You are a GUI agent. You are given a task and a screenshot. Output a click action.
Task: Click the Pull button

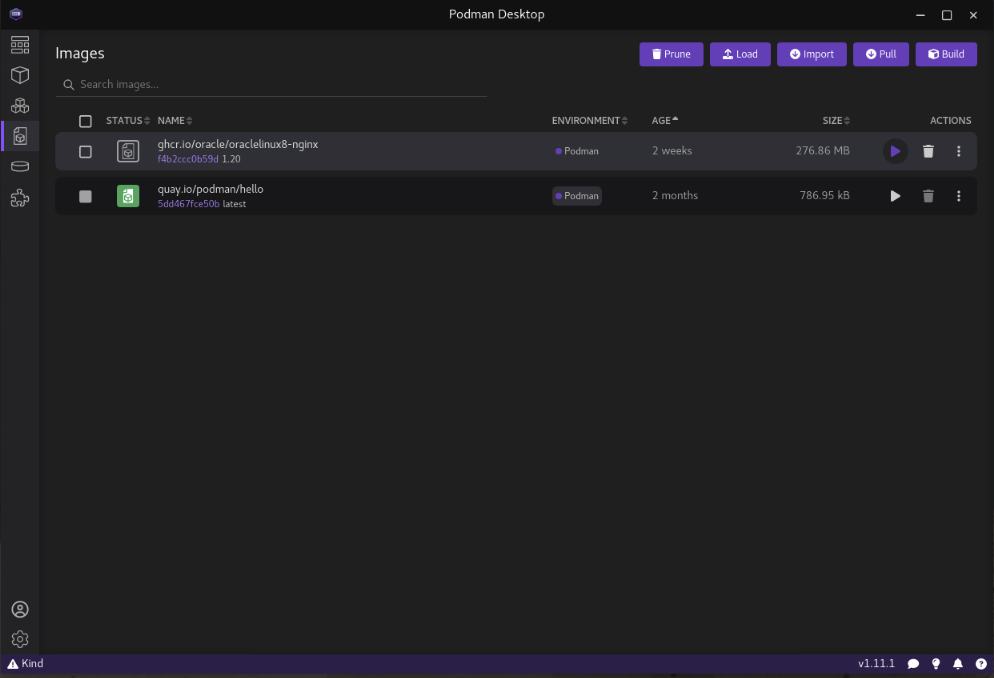point(881,54)
